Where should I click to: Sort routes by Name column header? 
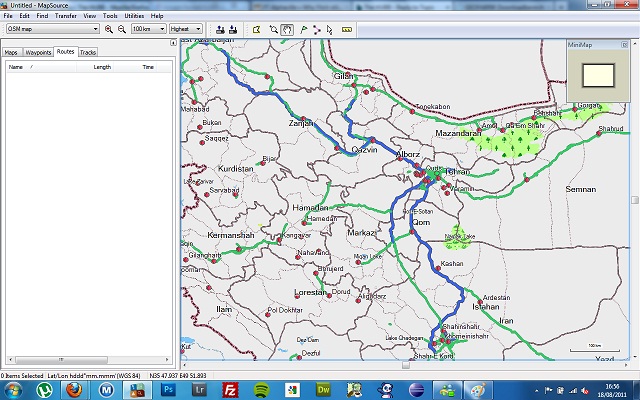[41, 67]
